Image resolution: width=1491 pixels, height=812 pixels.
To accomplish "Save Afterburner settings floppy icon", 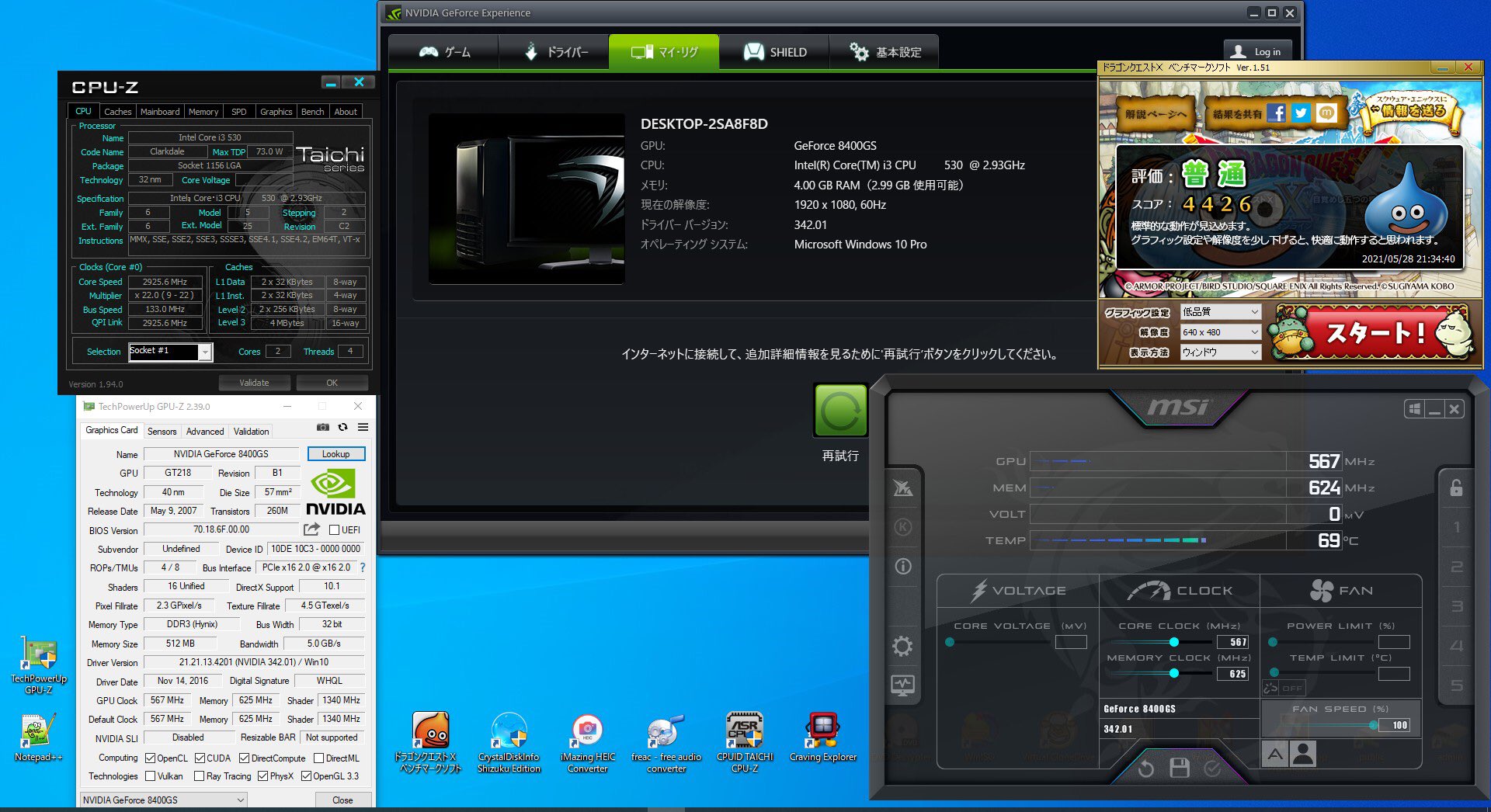I will coord(1180,769).
